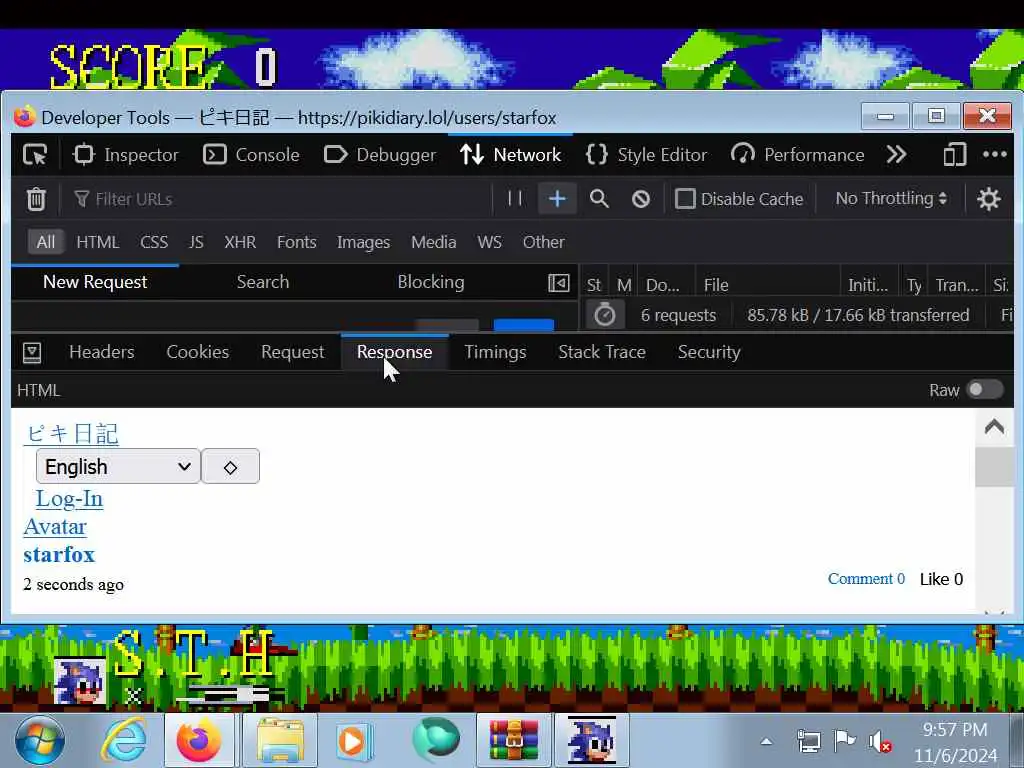
Task: Open the Security details tab
Action: pos(709,352)
